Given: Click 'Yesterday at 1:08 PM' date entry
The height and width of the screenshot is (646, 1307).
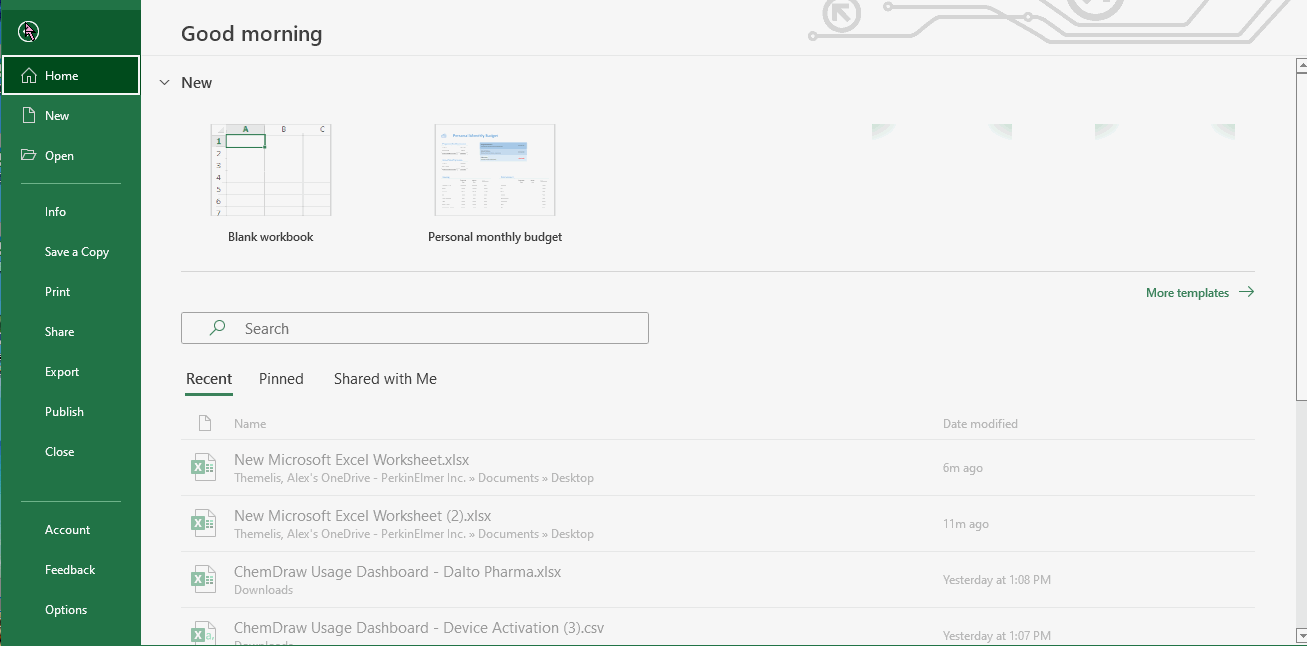Looking at the screenshot, I should coord(997,580).
